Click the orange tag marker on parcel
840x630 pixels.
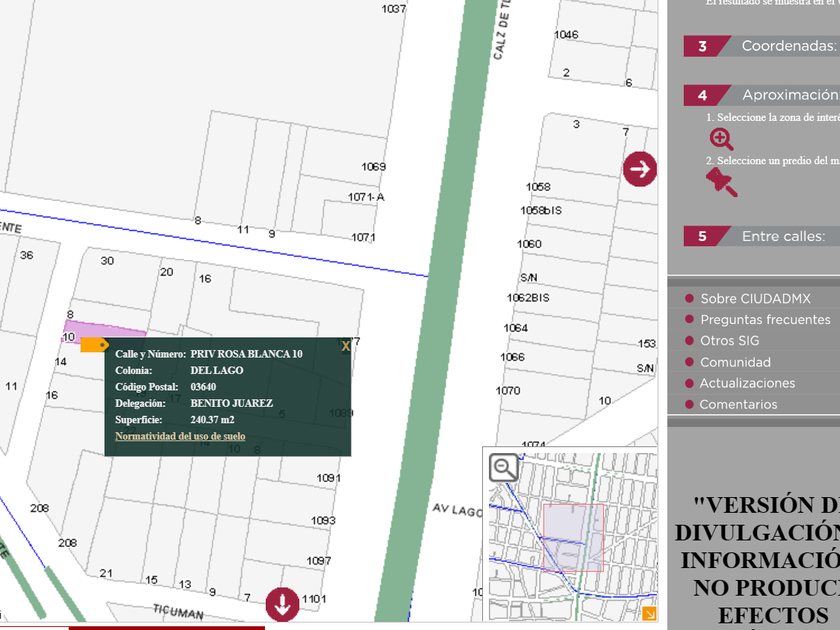(x=95, y=345)
